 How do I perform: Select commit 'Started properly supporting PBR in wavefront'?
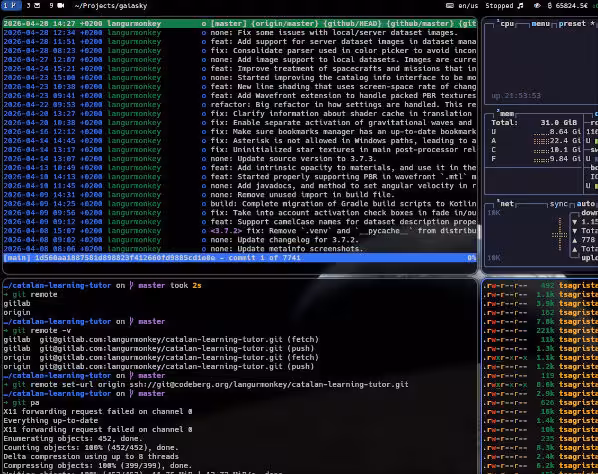(240, 177)
